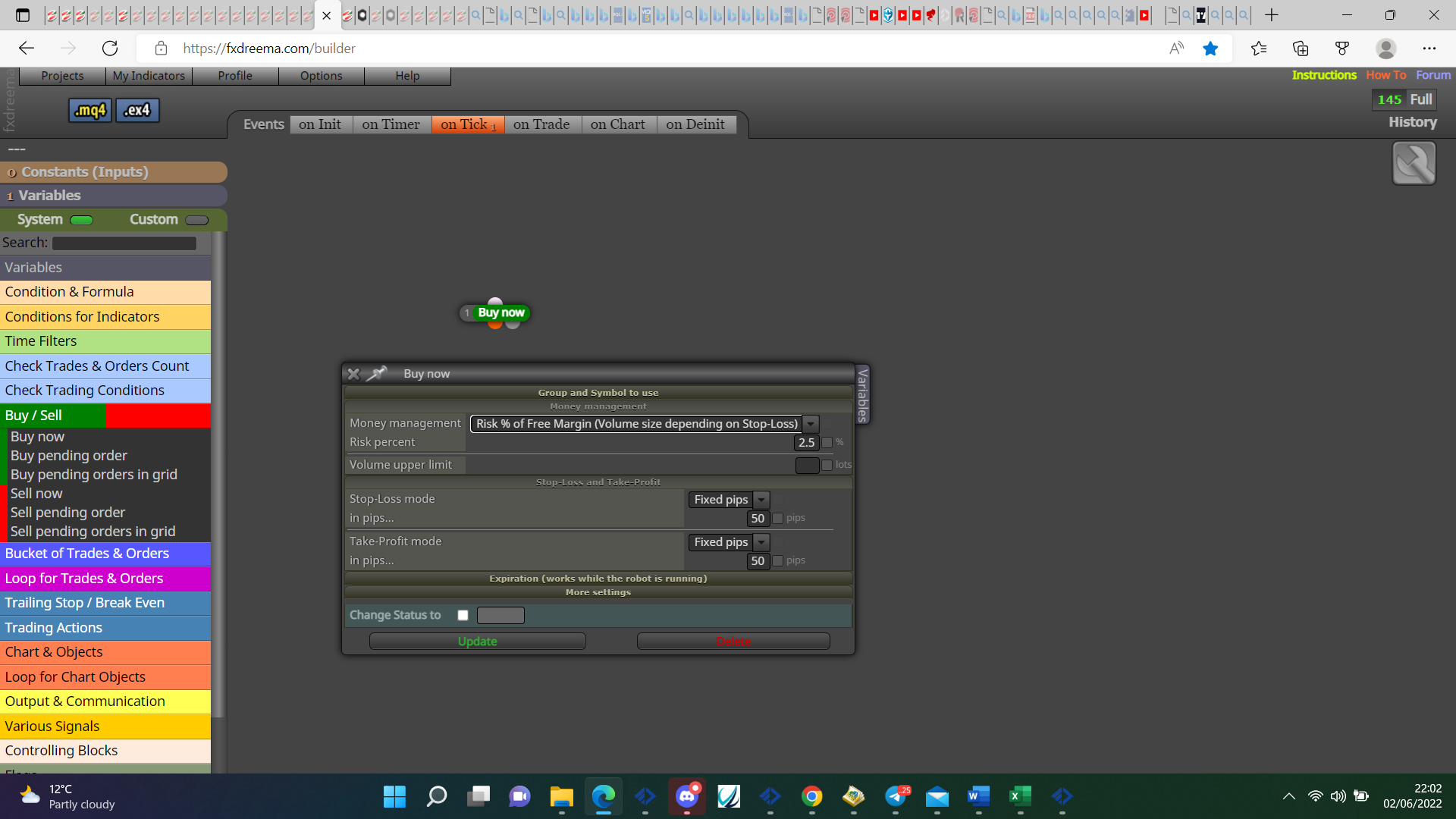
Task: Open the tools wrench icon
Action: [x=1414, y=163]
